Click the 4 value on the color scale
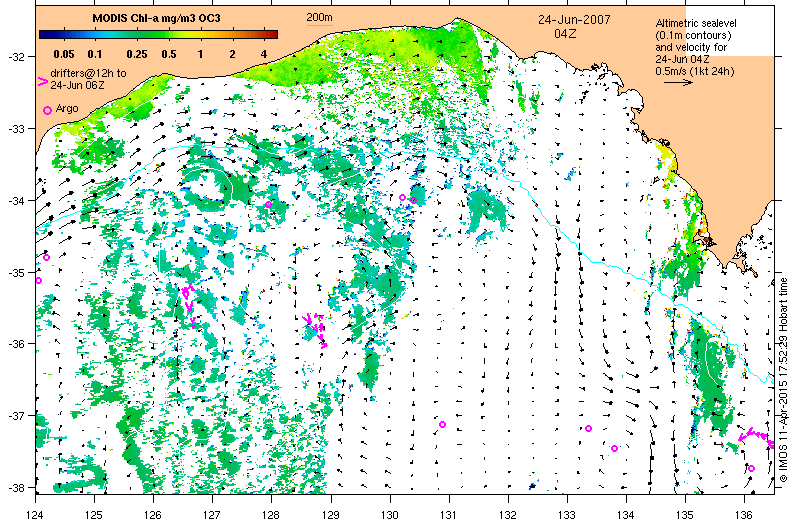800x520 pixels. click(x=263, y=54)
